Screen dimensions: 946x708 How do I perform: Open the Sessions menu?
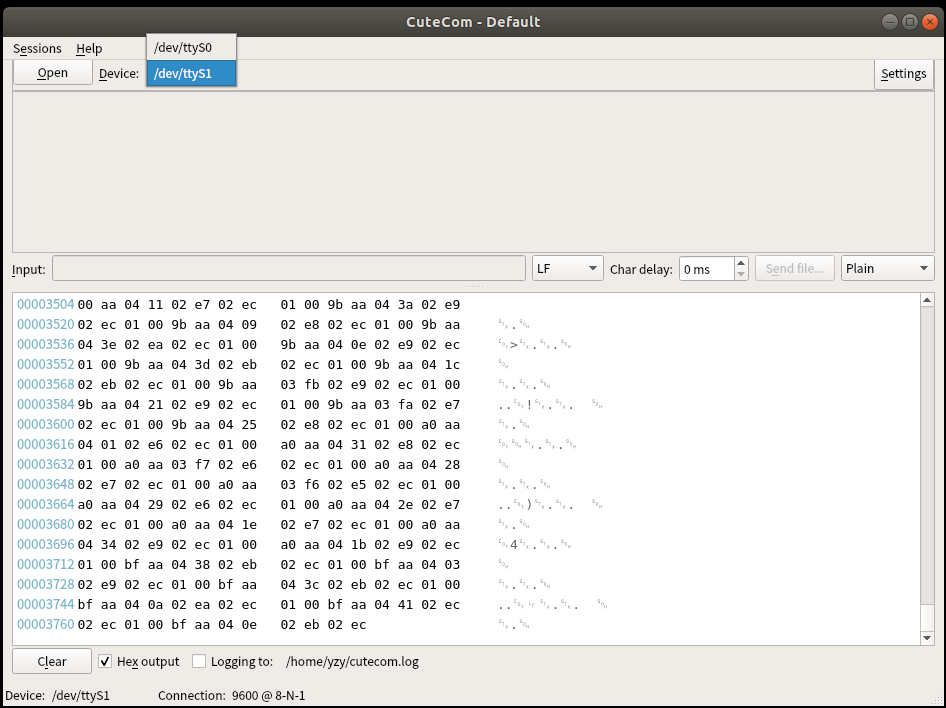click(x=37, y=48)
